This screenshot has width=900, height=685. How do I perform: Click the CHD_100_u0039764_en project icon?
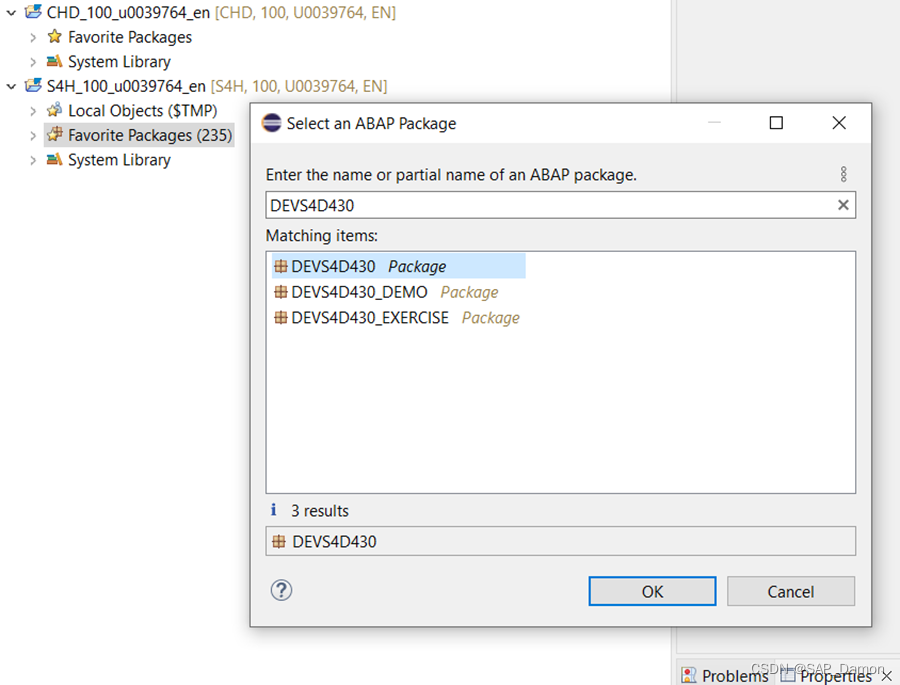[33, 11]
